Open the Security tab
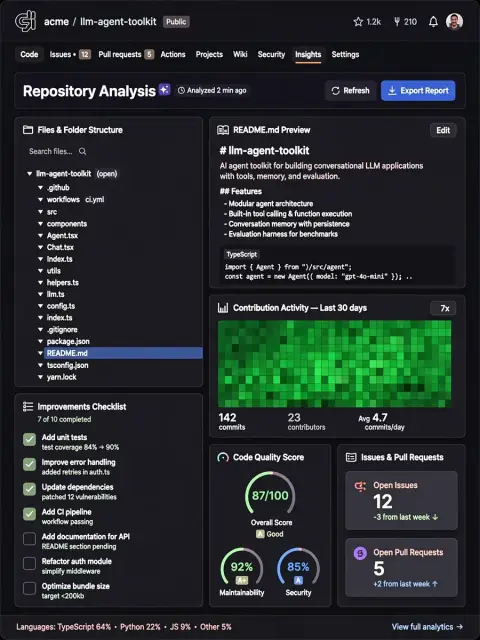Image resolution: width=480 pixels, height=640 pixels. click(271, 54)
